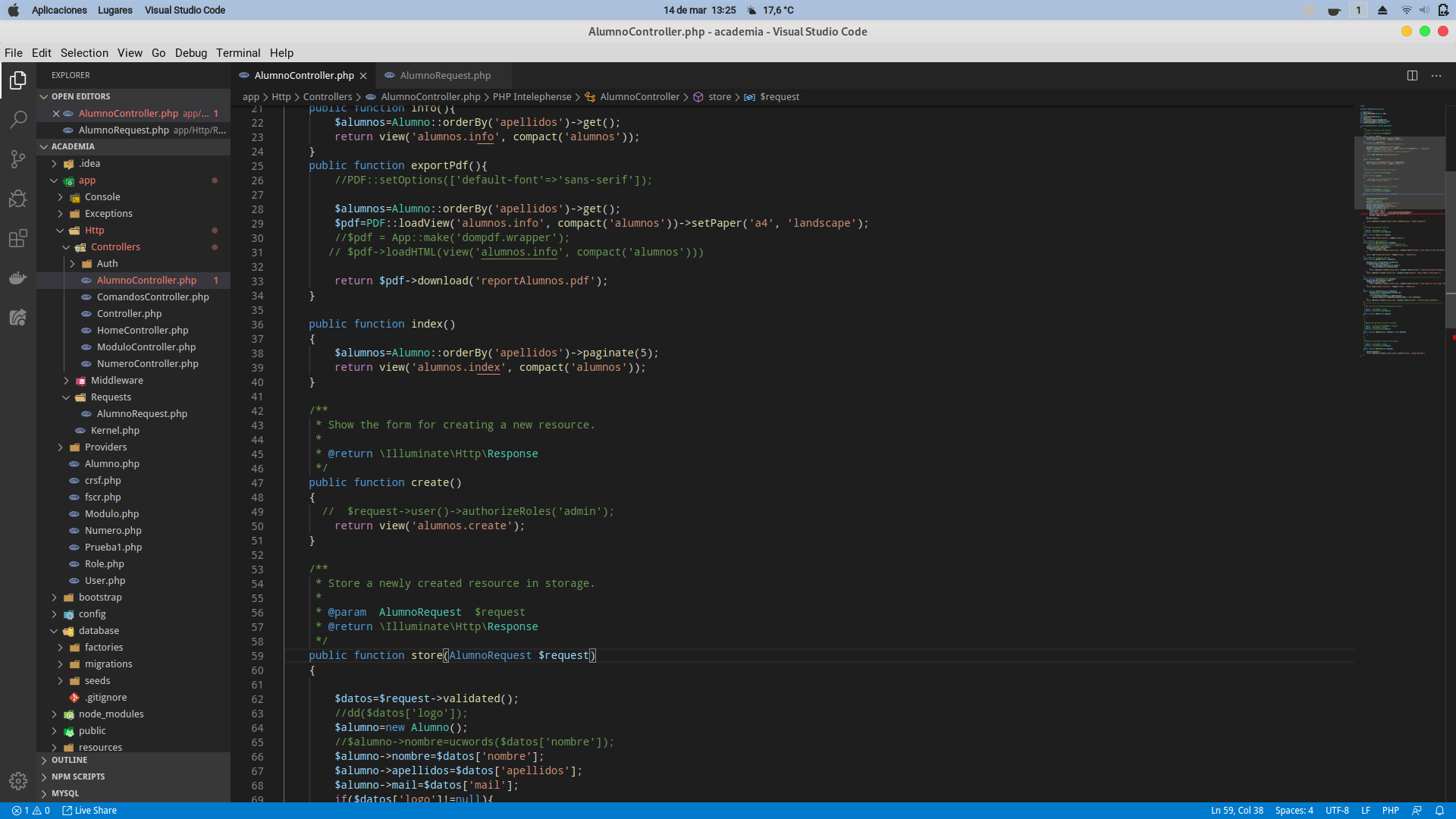Collapse the Http folder
Viewport: 1456px width, 819px height.
pyautogui.click(x=60, y=231)
